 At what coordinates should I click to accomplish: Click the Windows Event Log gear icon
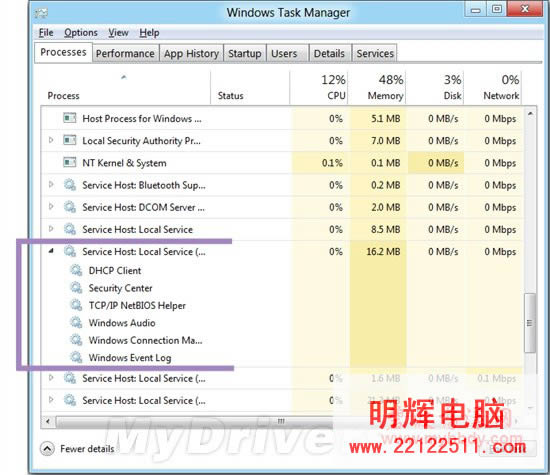point(76,357)
